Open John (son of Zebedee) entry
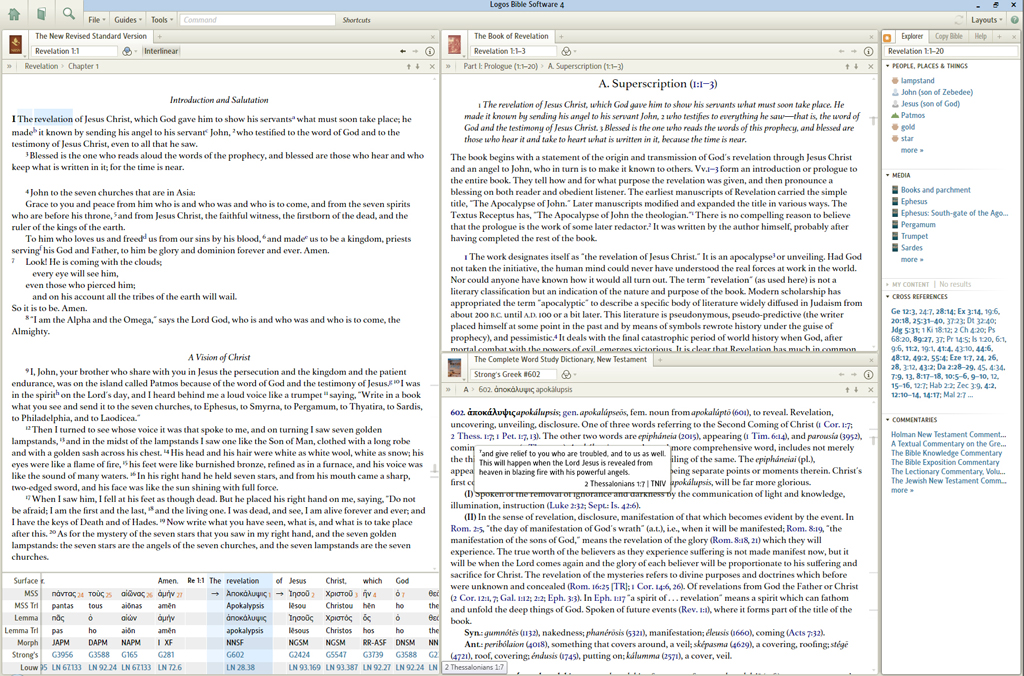Screen dimensions: 1024x676 [937, 92]
